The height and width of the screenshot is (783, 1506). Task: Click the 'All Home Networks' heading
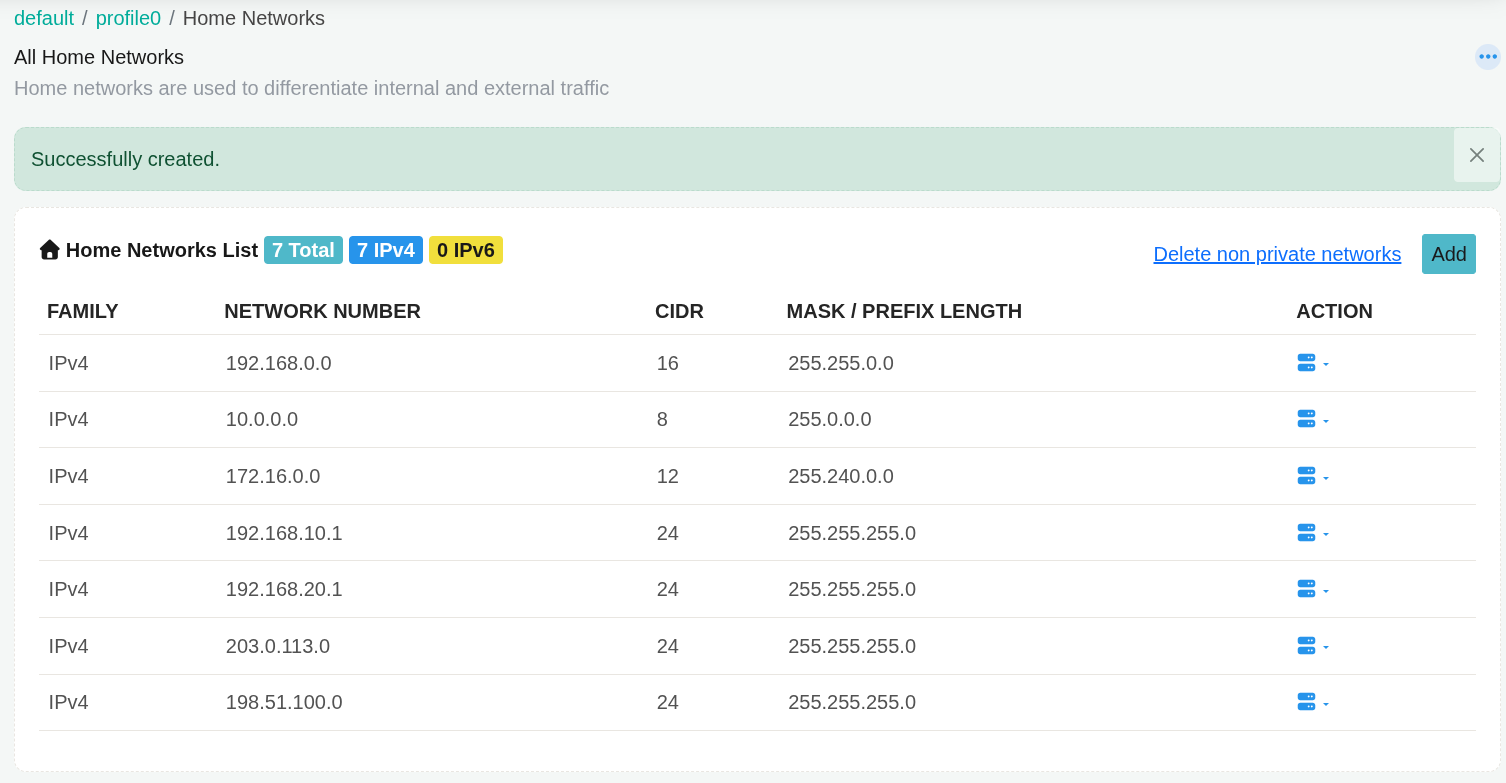coord(99,57)
